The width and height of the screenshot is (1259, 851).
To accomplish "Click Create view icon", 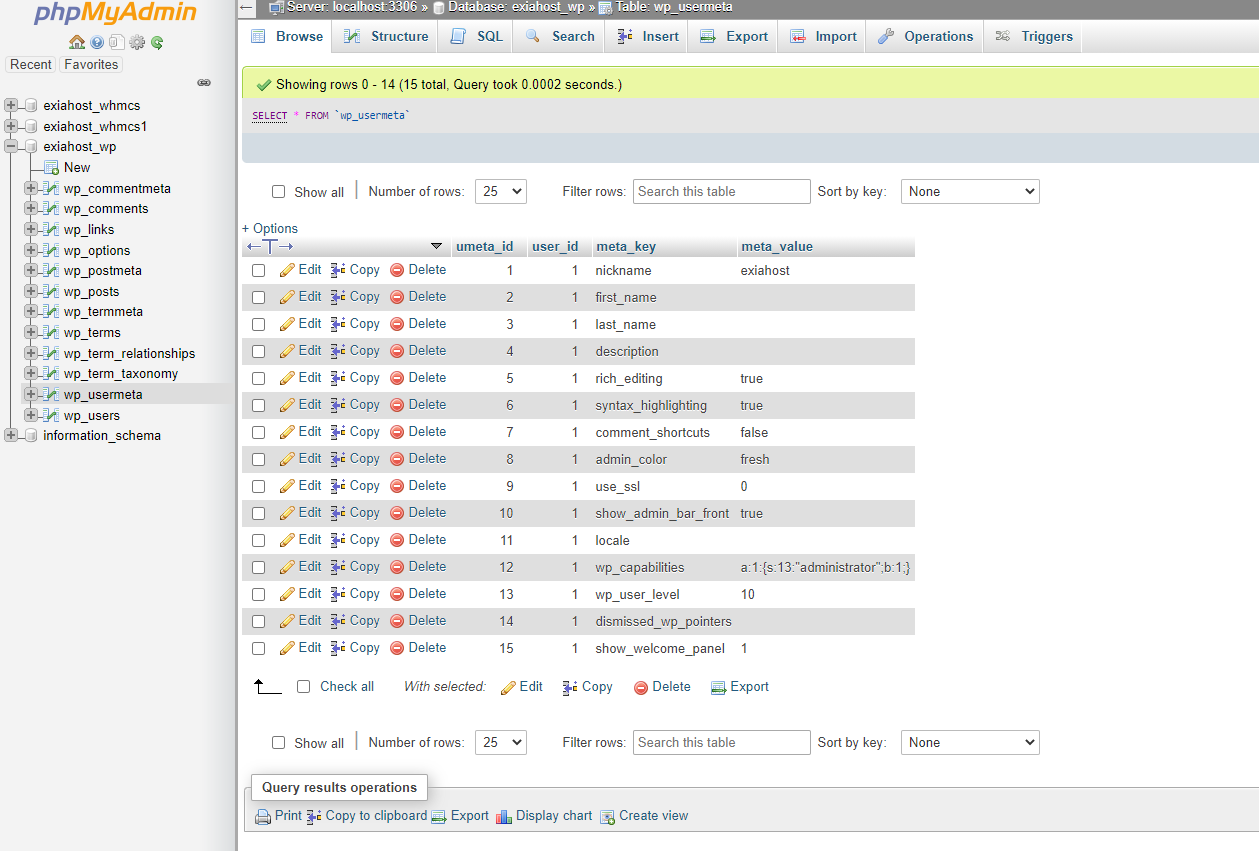I will 607,816.
